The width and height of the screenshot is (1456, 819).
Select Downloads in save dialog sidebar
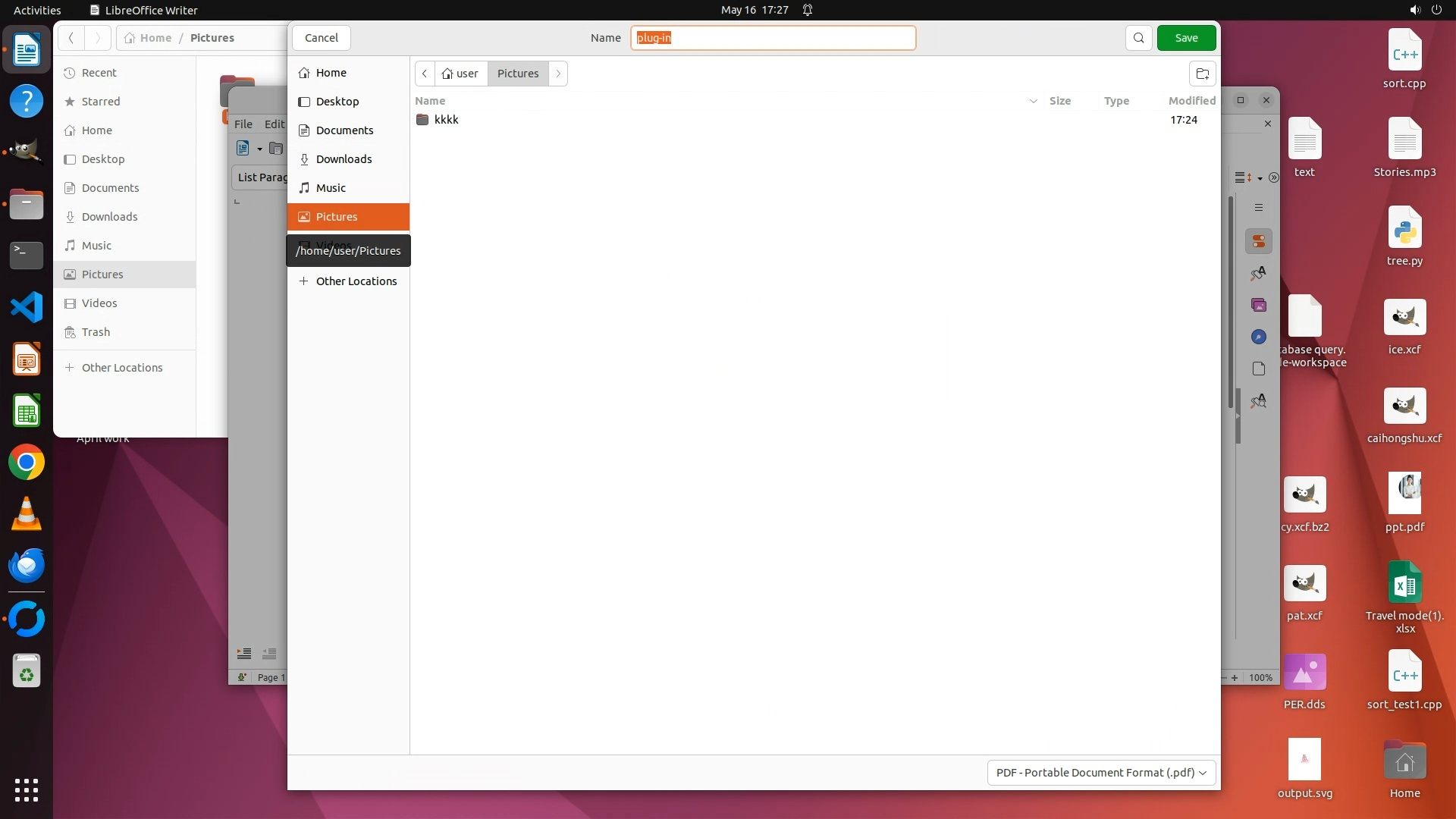(344, 159)
